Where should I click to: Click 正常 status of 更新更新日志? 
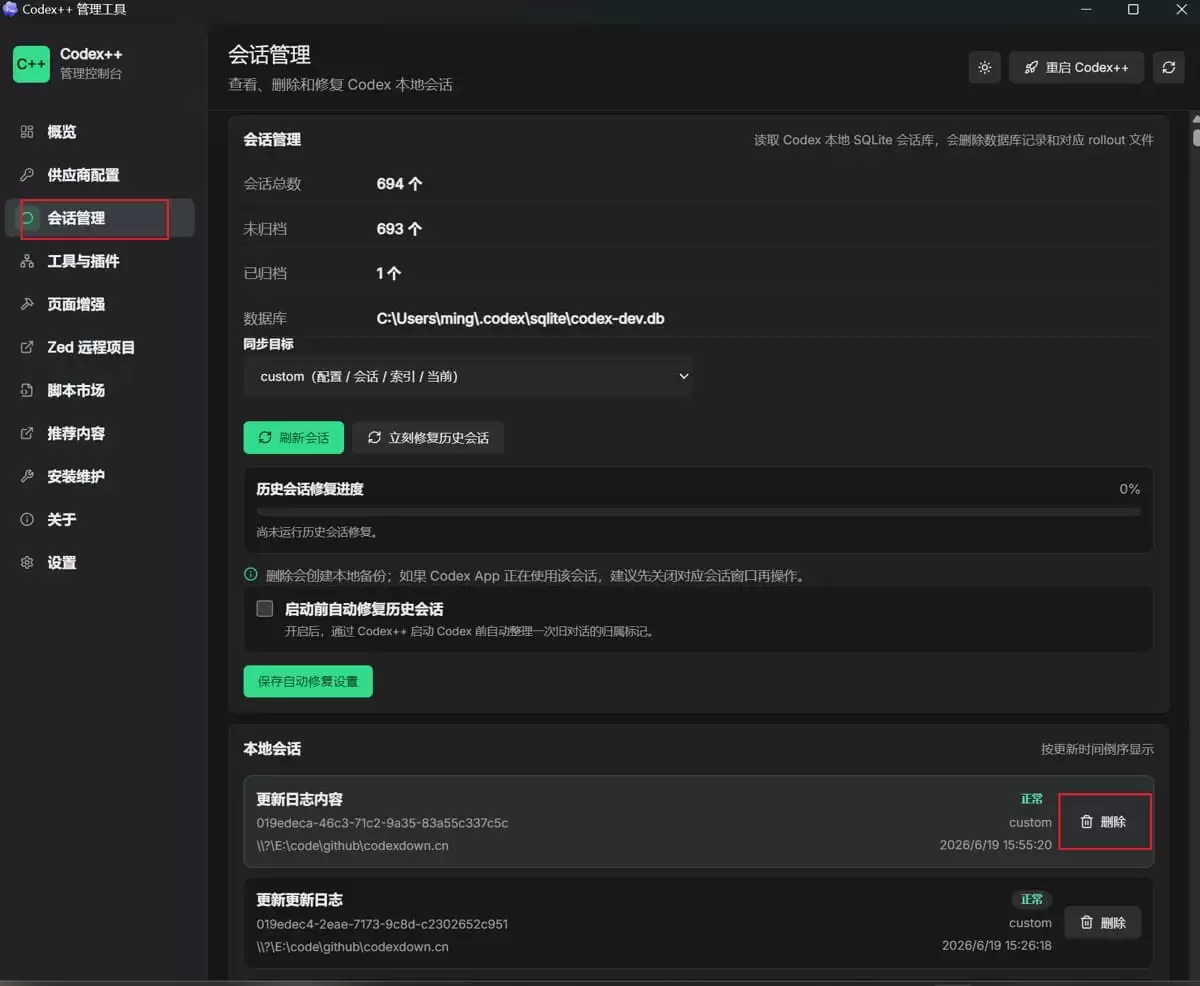(x=1031, y=900)
